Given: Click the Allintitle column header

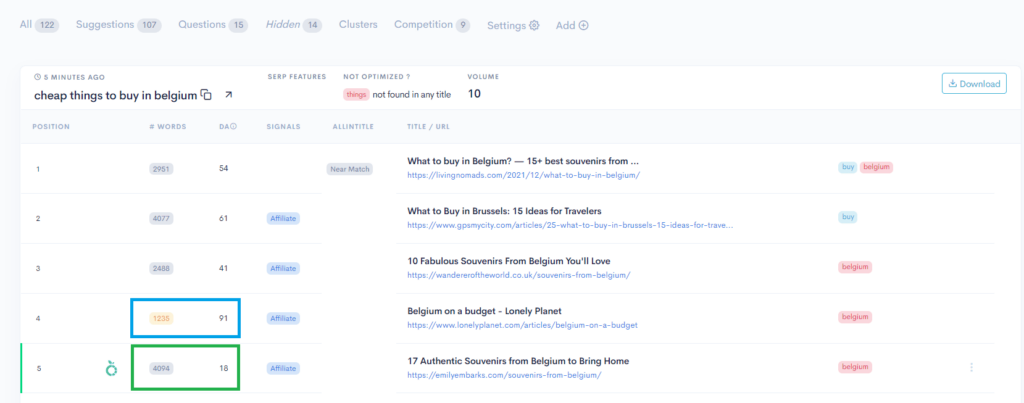Looking at the screenshot, I should (x=353, y=127).
